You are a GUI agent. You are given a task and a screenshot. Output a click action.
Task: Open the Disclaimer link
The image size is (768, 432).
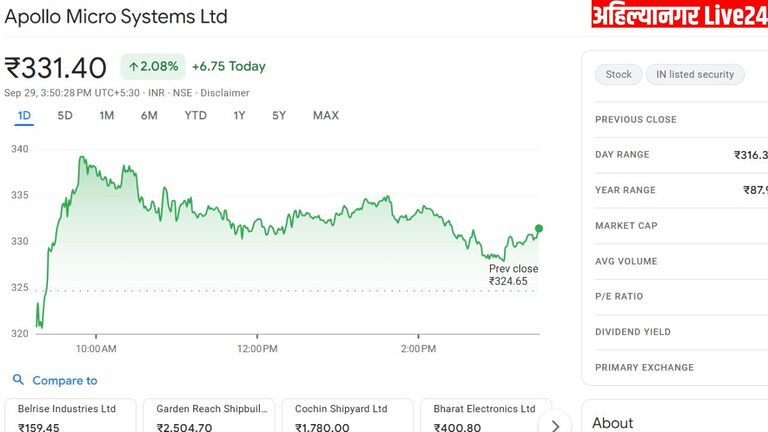point(224,93)
